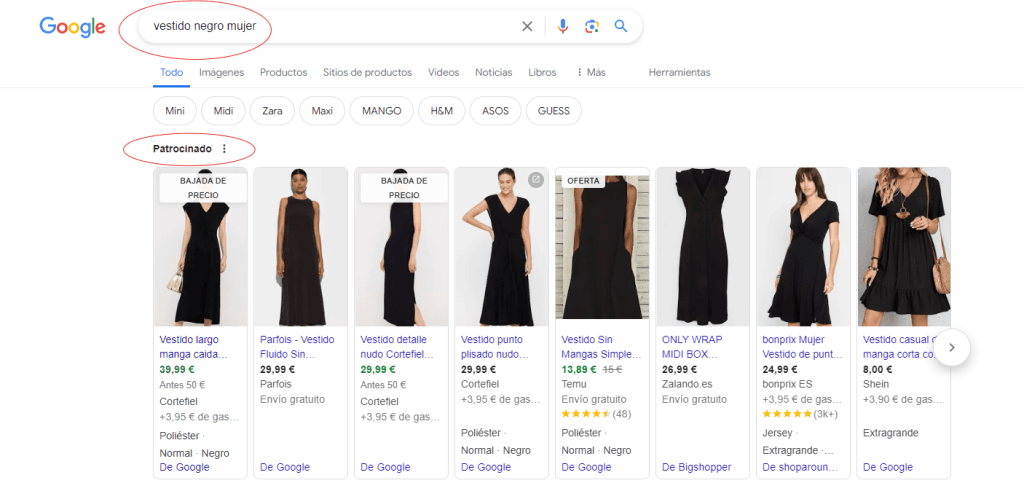Open 'Vestido largo manga caída' product link

point(194,347)
